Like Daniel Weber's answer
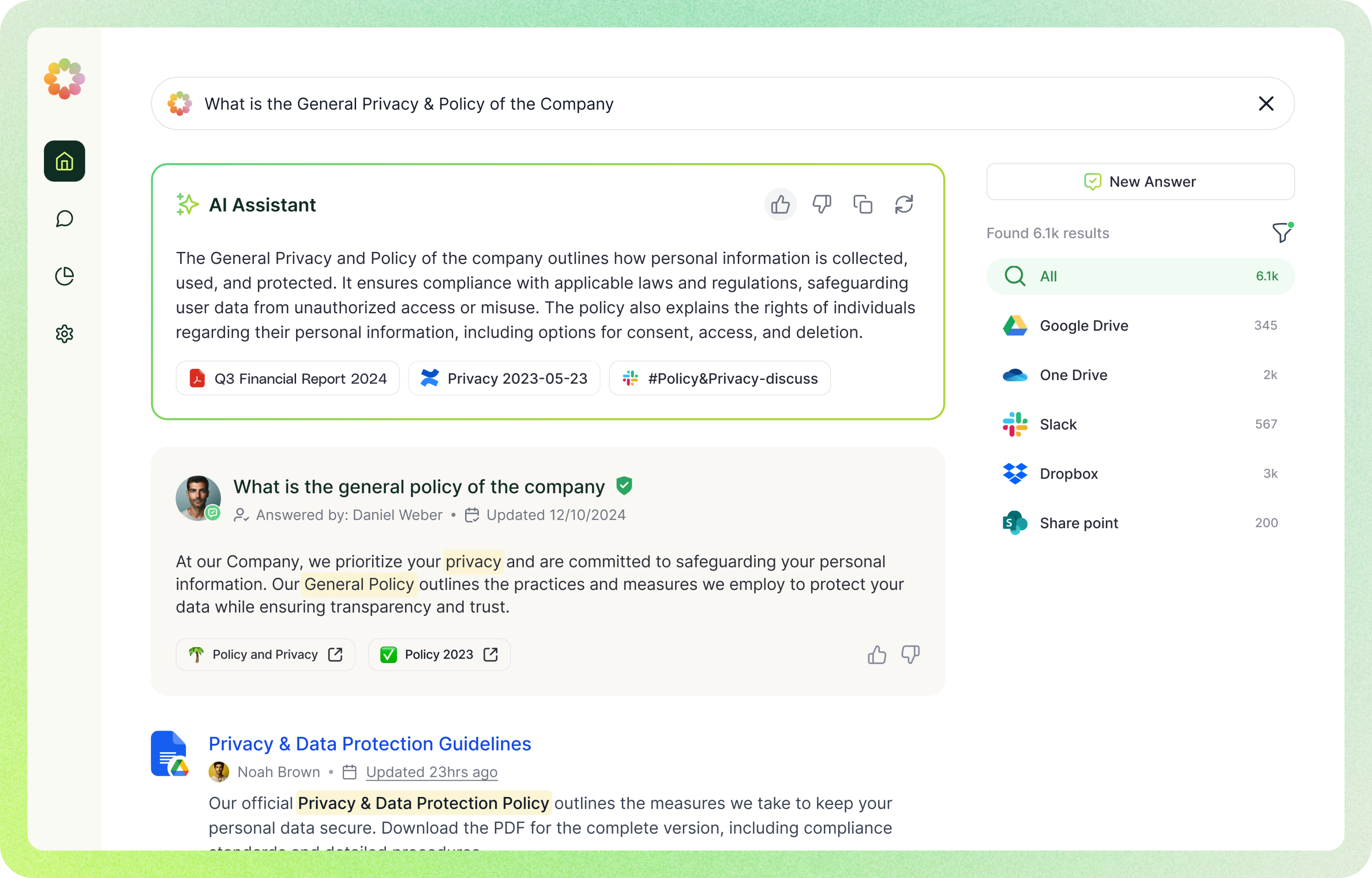 click(x=876, y=654)
